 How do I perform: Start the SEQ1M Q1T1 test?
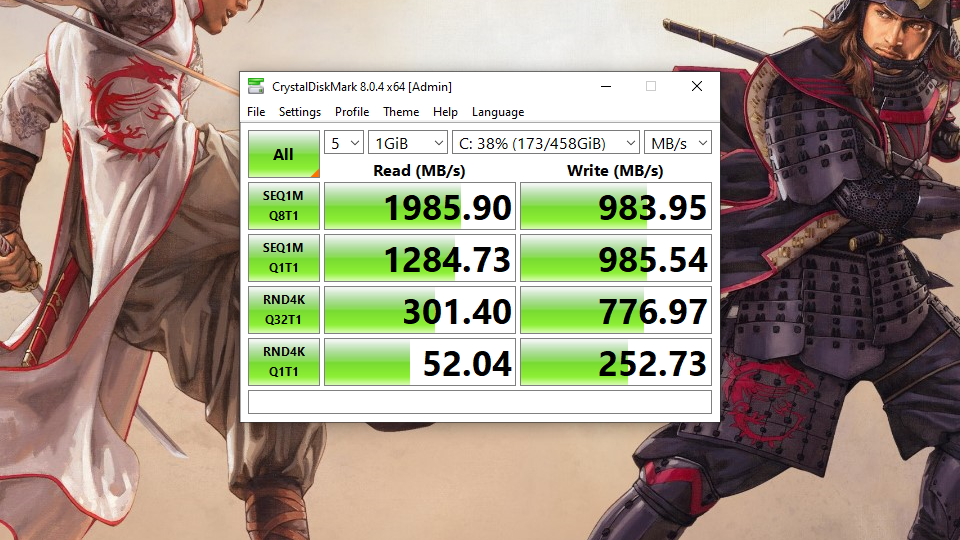pos(283,258)
